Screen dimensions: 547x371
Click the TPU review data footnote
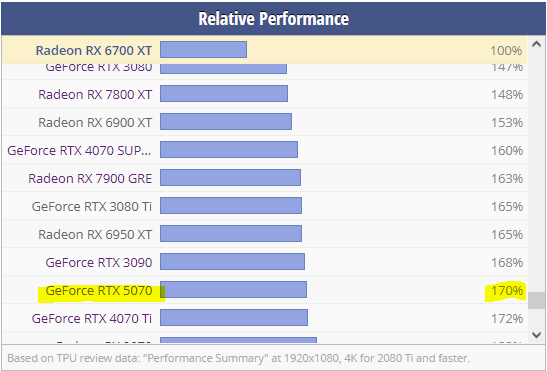(238, 358)
